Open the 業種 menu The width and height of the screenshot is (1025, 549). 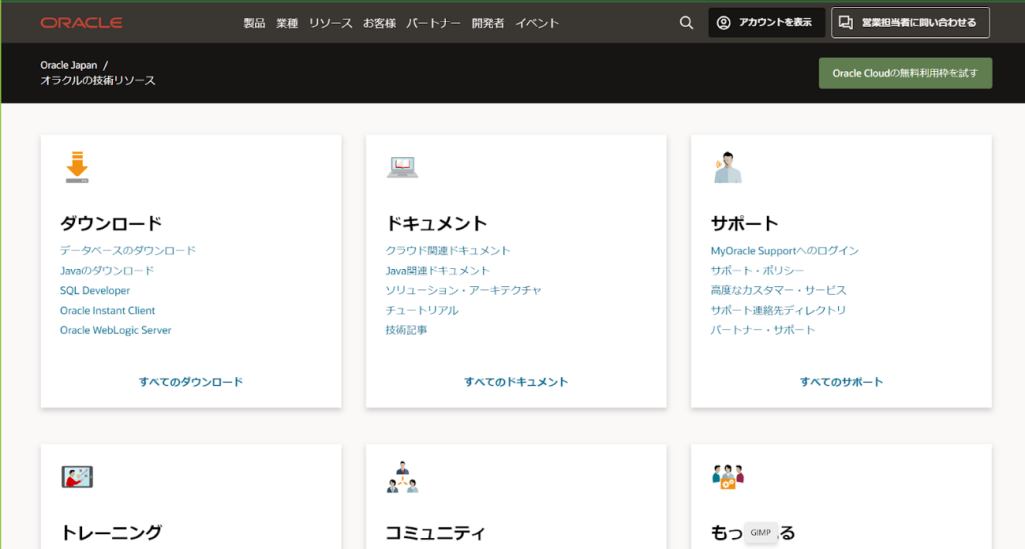287,23
